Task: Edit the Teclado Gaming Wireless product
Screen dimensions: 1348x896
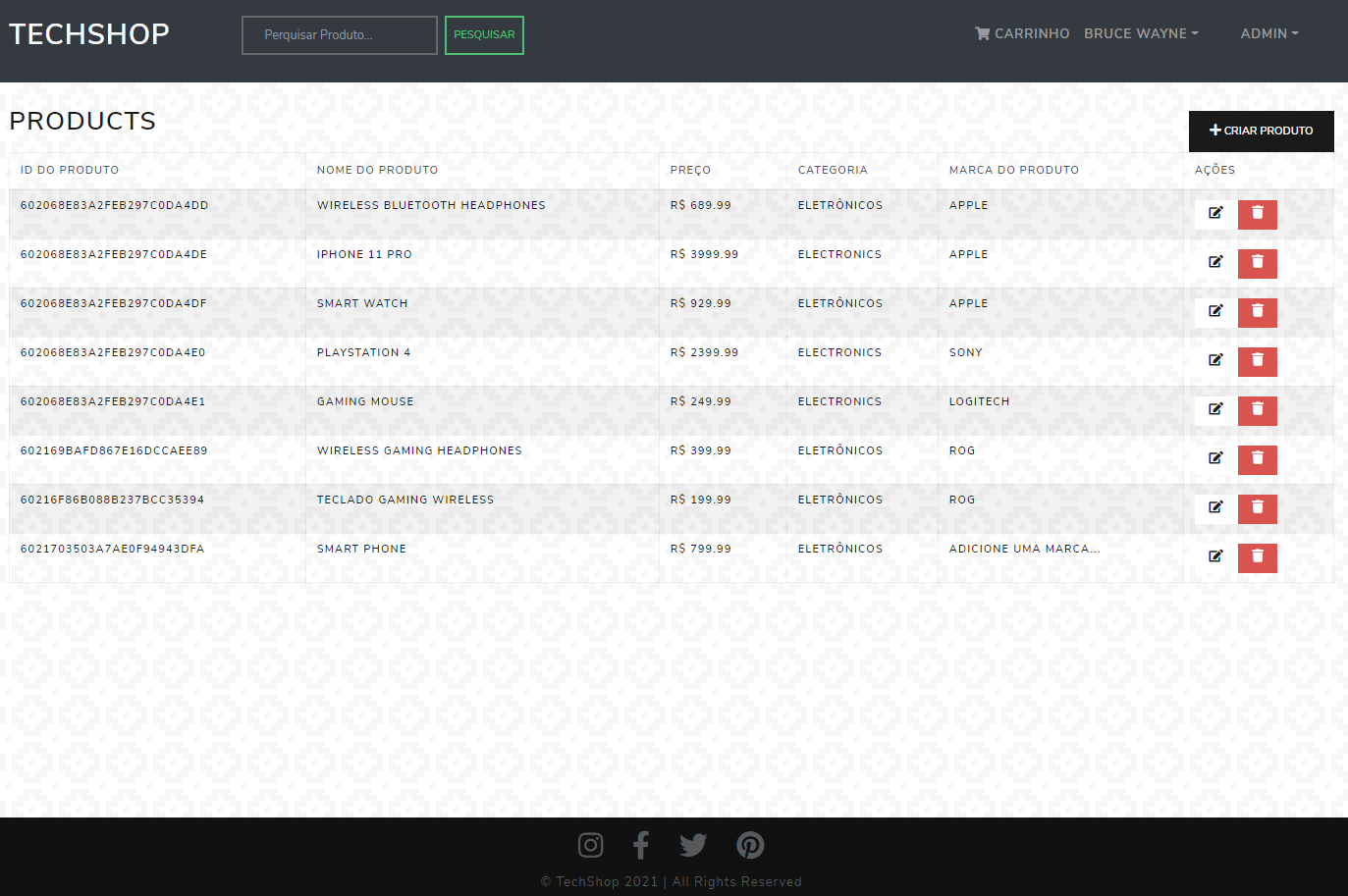Action: pyautogui.click(x=1215, y=507)
